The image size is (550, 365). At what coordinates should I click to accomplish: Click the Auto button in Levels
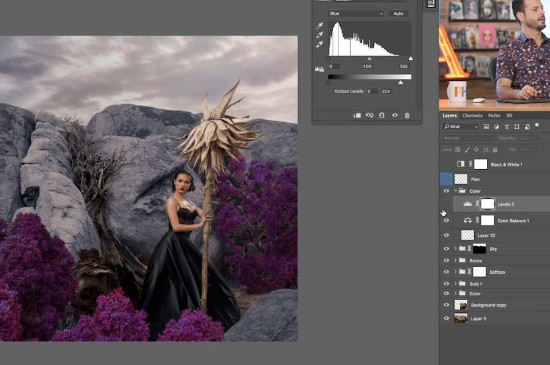tap(398, 13)
